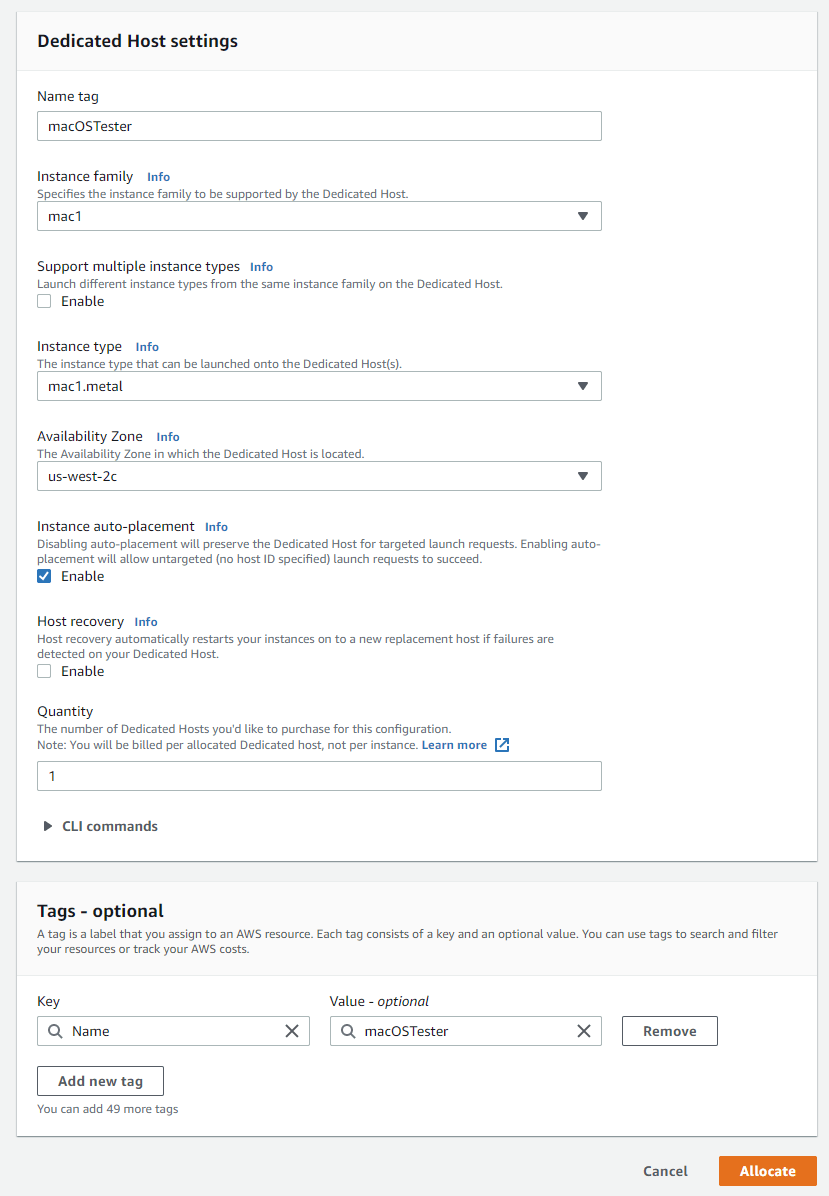Viewport: 829px width, 1196px height.
Task: Remove the Name tag row
Action: (669, 1031)
